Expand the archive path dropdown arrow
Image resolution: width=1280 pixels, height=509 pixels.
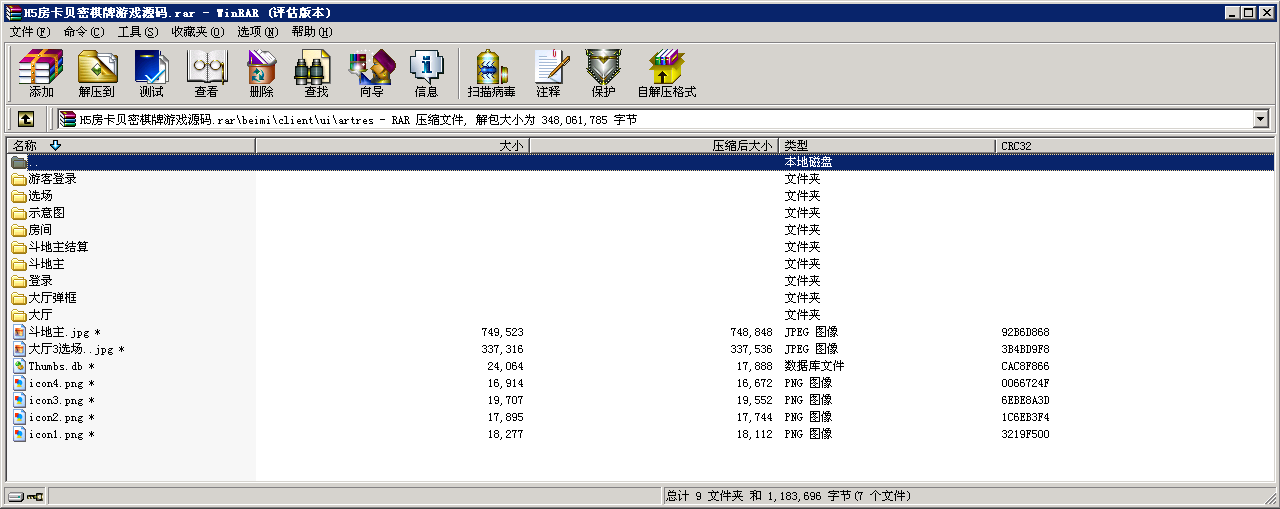[x=1260, y=120]
